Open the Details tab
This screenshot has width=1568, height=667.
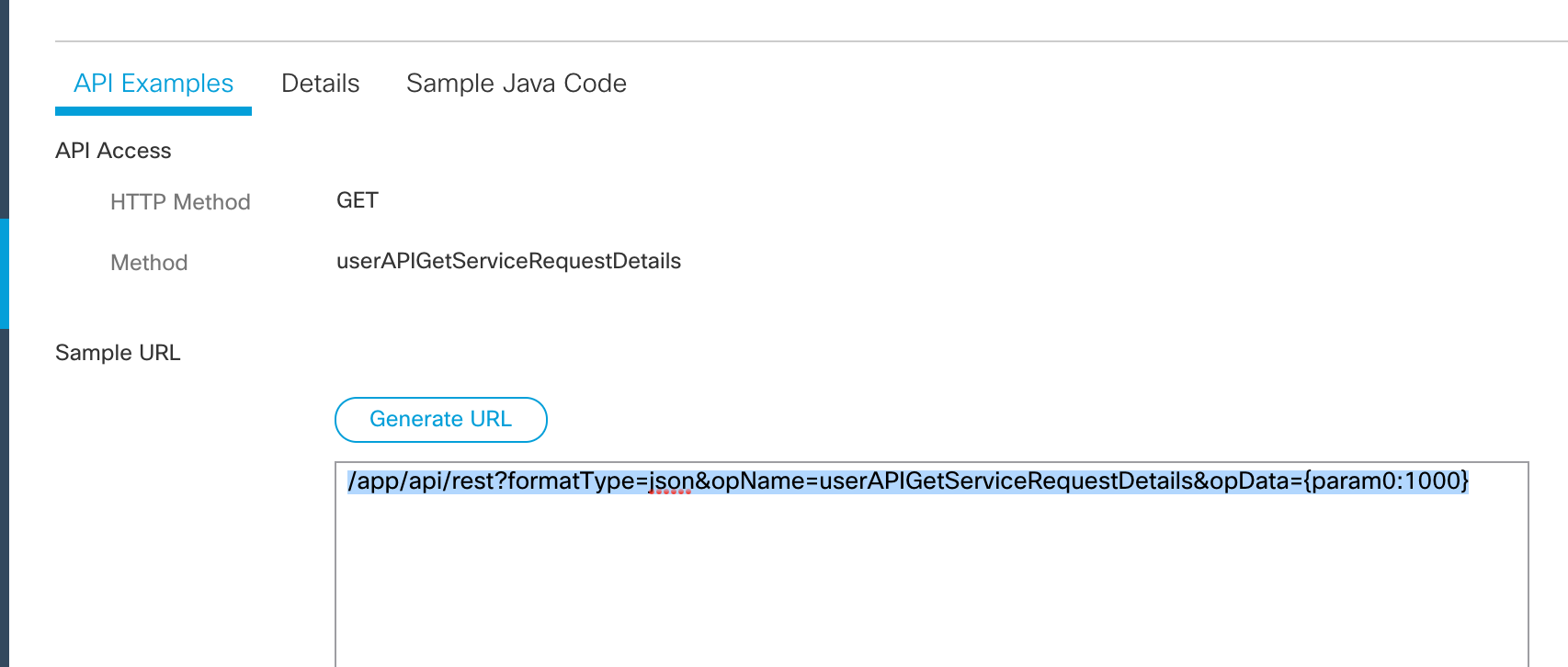coord(320,84)
